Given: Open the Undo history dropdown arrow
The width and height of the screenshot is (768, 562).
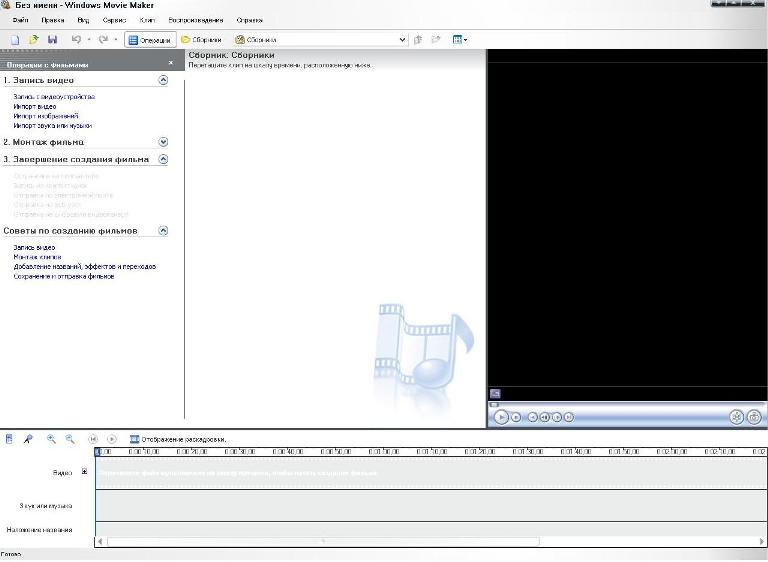Looking at the screenshot, I should click(89, 40).
